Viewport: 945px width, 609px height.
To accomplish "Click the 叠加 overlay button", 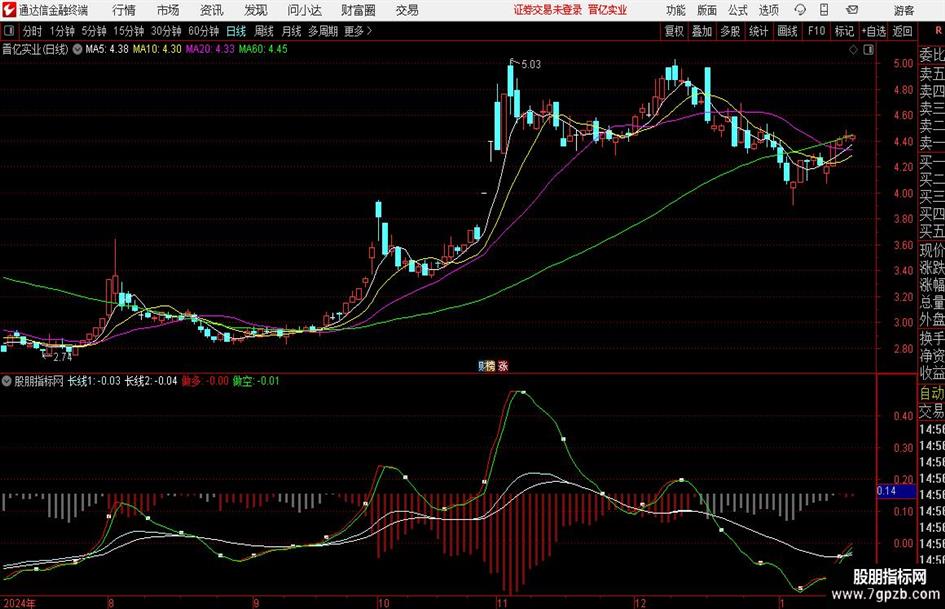I will [x=702, y=31].
